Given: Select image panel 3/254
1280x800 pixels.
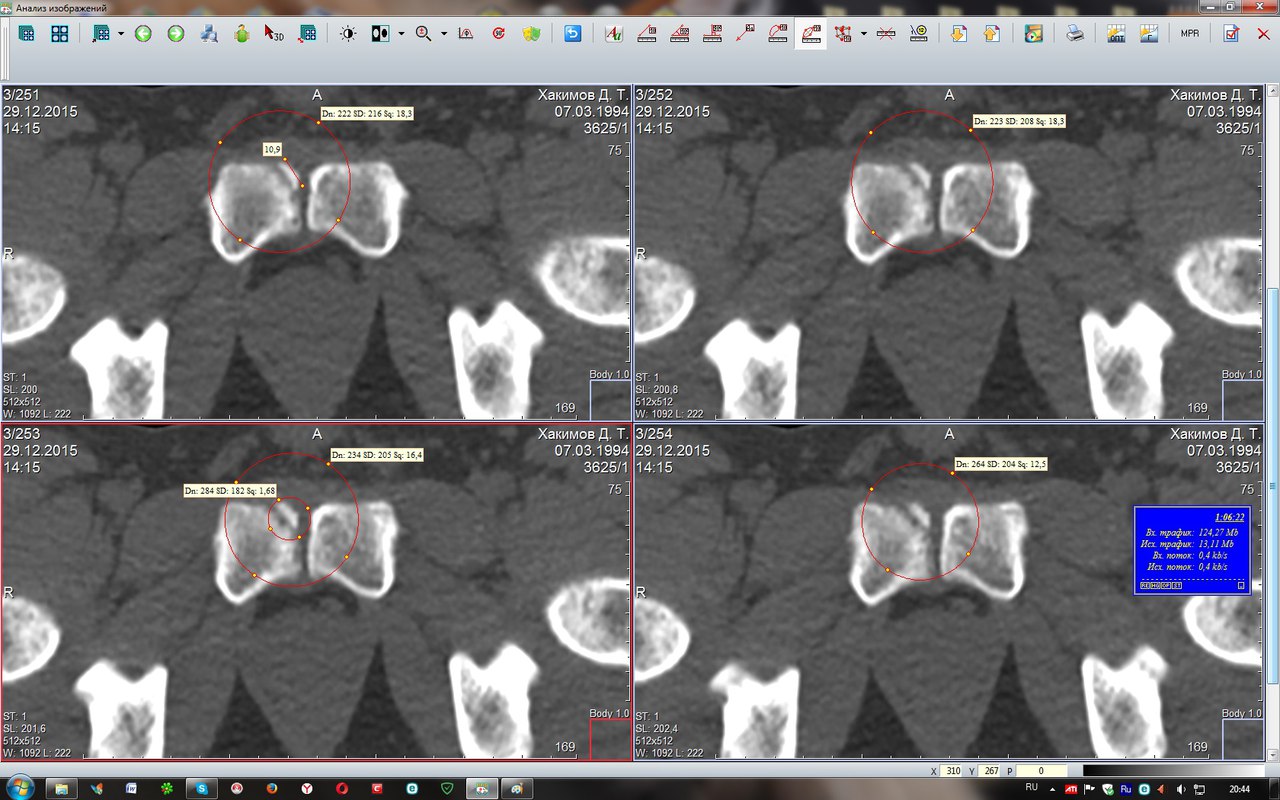Looking at the screenshot, I should (949, 592).
